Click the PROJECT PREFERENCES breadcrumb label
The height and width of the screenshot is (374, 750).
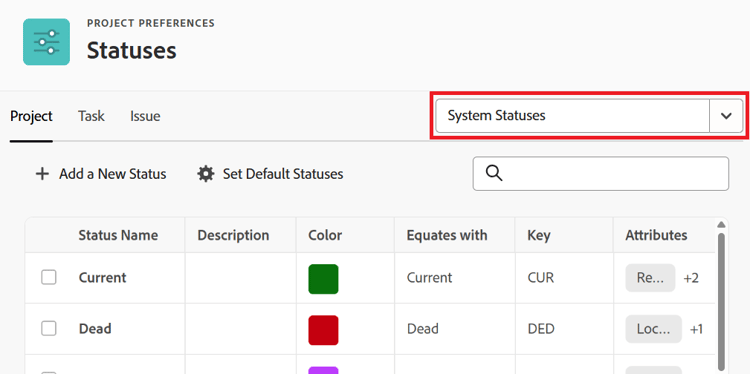click(x=151, y=23)
